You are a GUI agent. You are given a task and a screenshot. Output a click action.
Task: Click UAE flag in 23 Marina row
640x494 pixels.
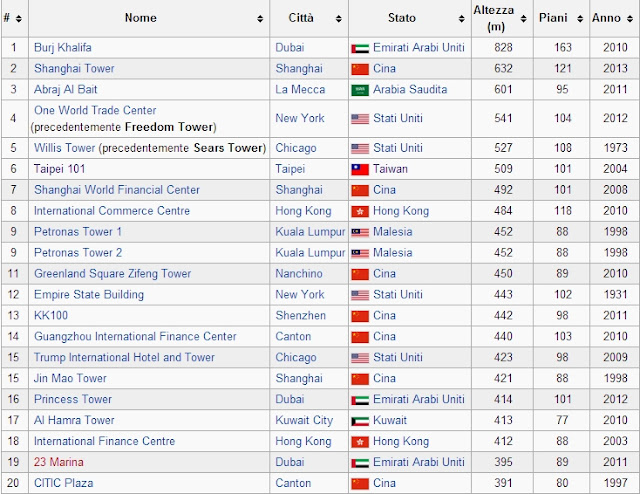coord(360,463)
